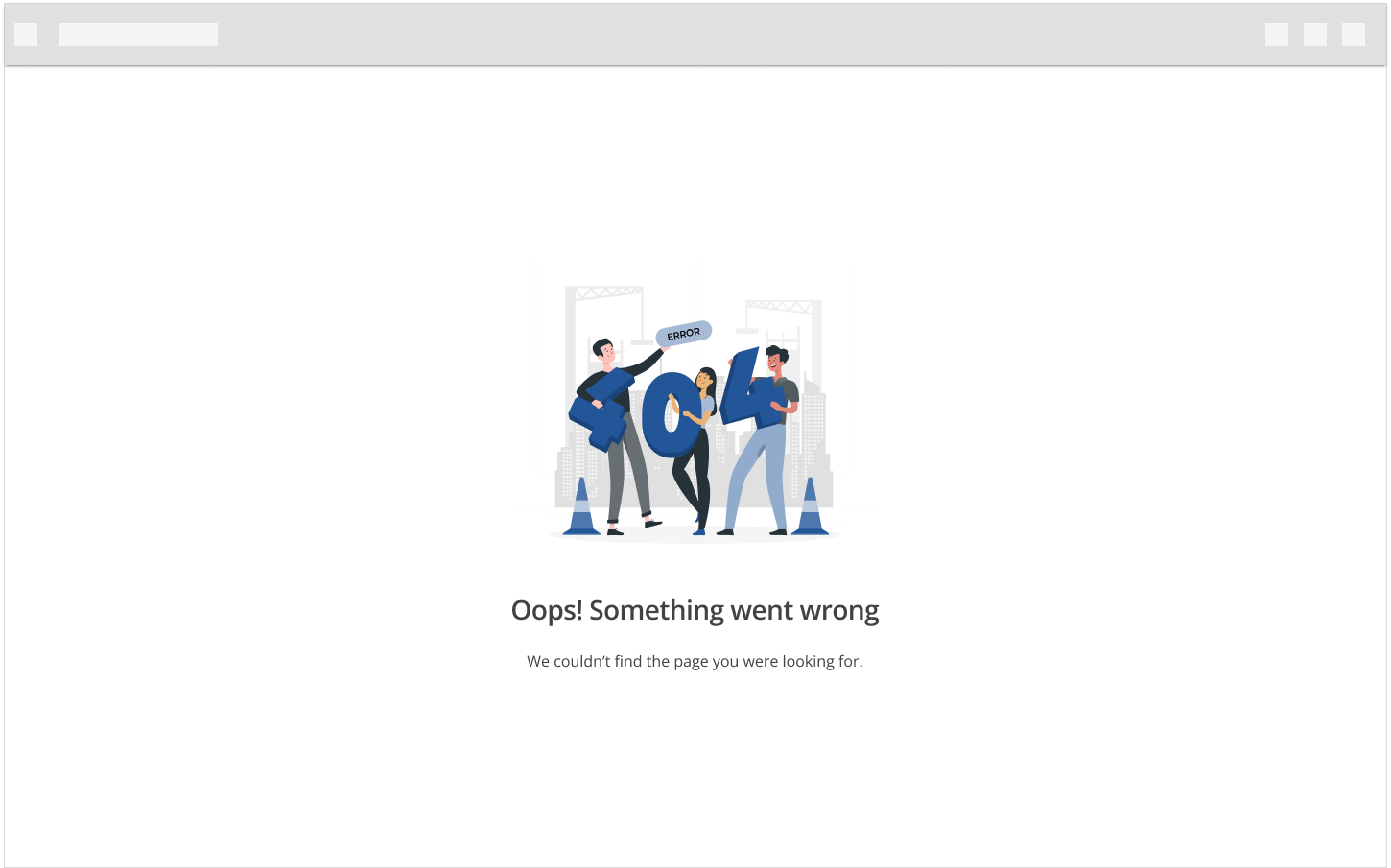Select the right traffic cone
Image resolution: width=1391 pixels, height=868 pixels.
(x=810, y=508)
